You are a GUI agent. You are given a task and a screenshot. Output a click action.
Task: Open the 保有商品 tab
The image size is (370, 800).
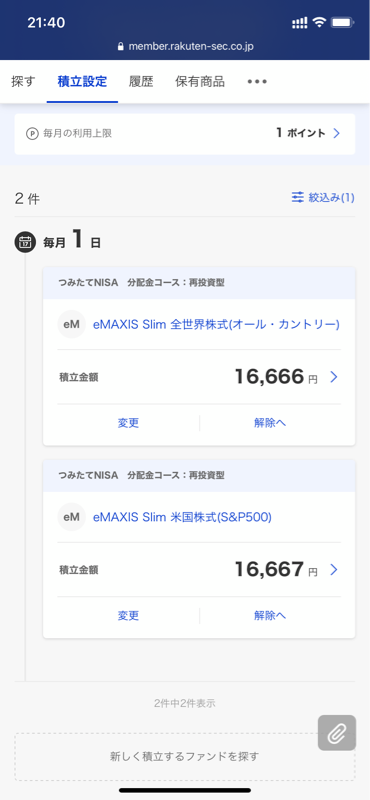pos(200,82)
